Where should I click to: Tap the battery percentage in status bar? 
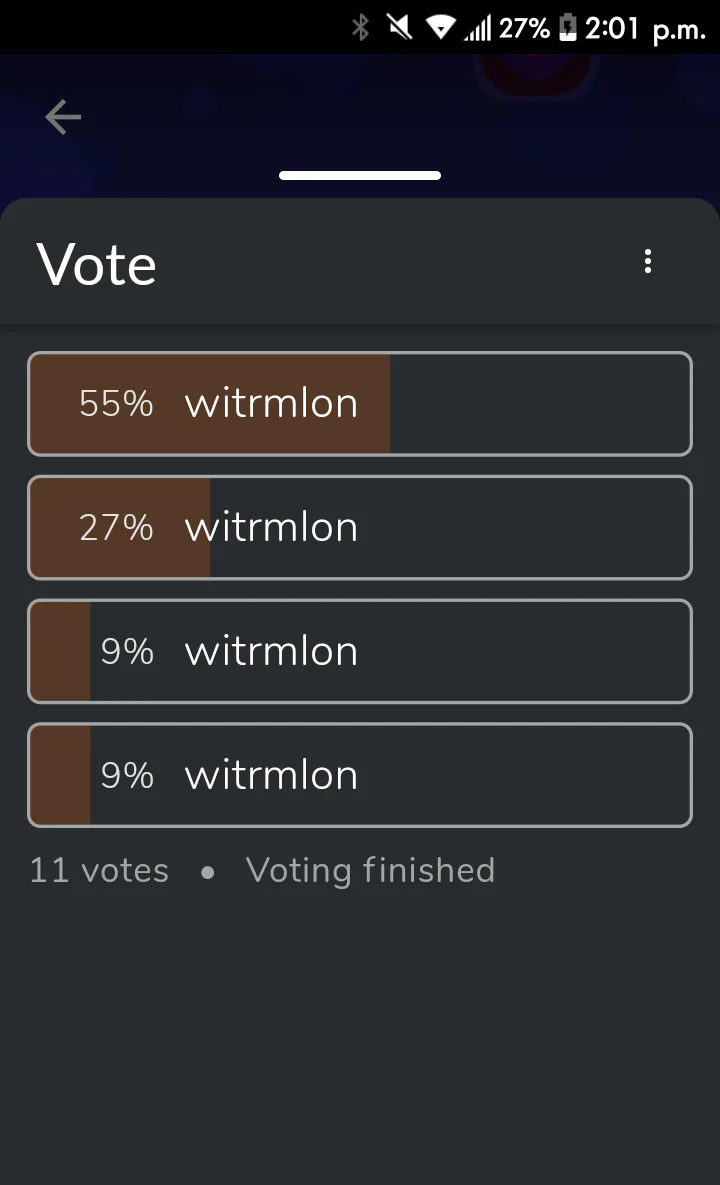point(524,28)
